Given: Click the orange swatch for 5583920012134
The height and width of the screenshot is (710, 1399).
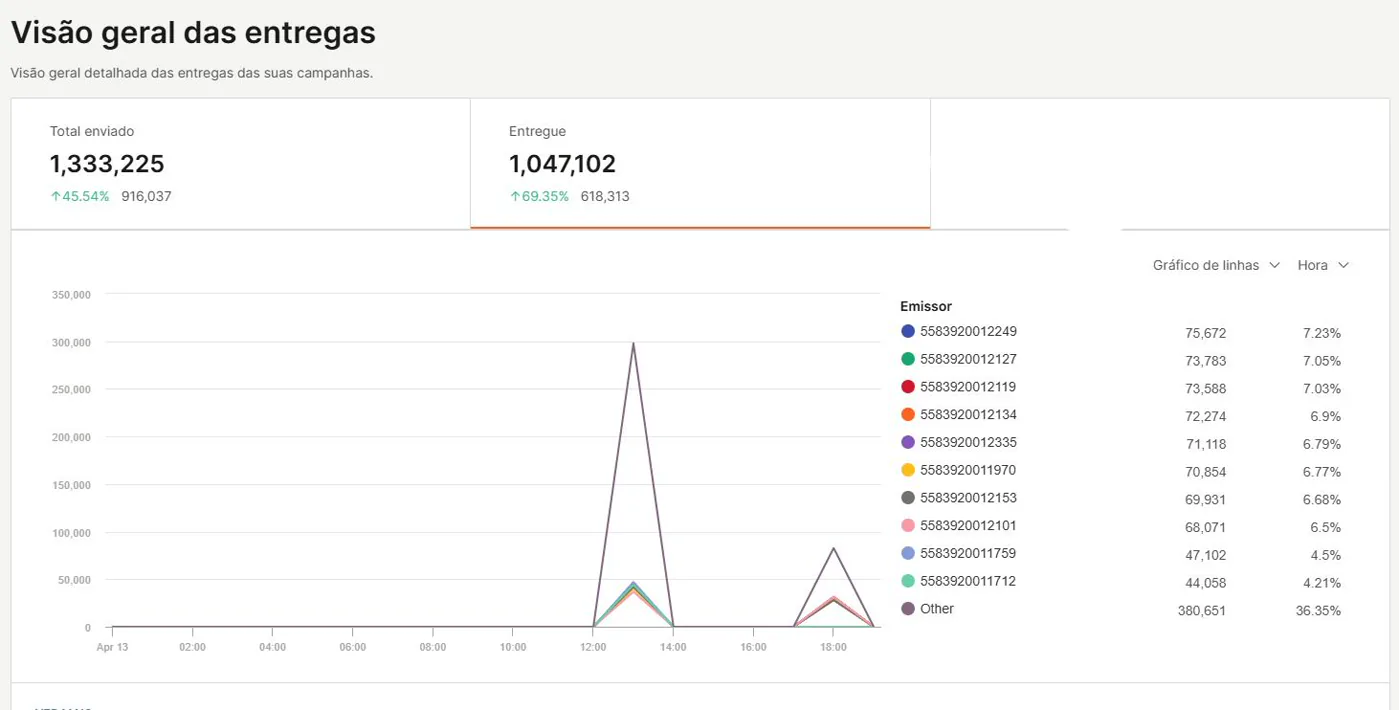Looking at the screenshot, I should (908, 414).
